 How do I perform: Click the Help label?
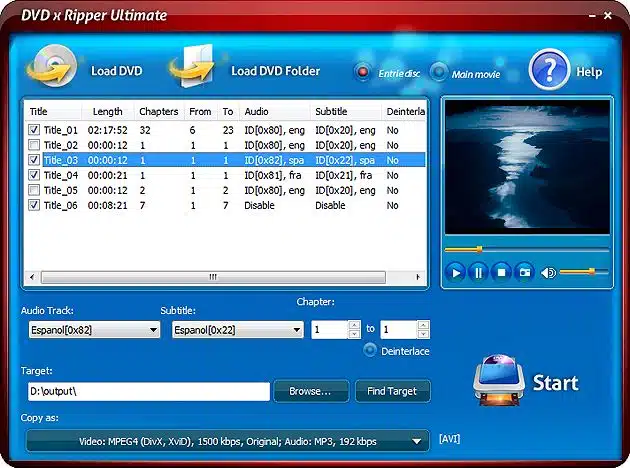(x=589, y=72)
